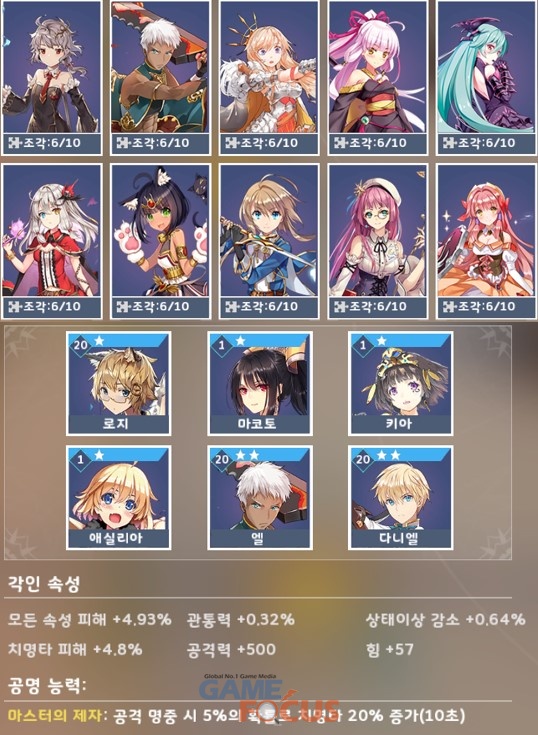Click the puzzle piece icon on first card
538x735 pixels.
[x=15, y=142]
